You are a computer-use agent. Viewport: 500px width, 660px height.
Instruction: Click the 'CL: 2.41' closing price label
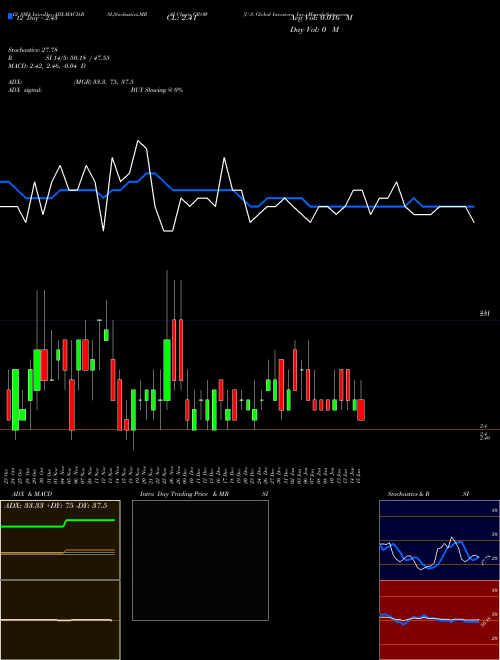181,18
